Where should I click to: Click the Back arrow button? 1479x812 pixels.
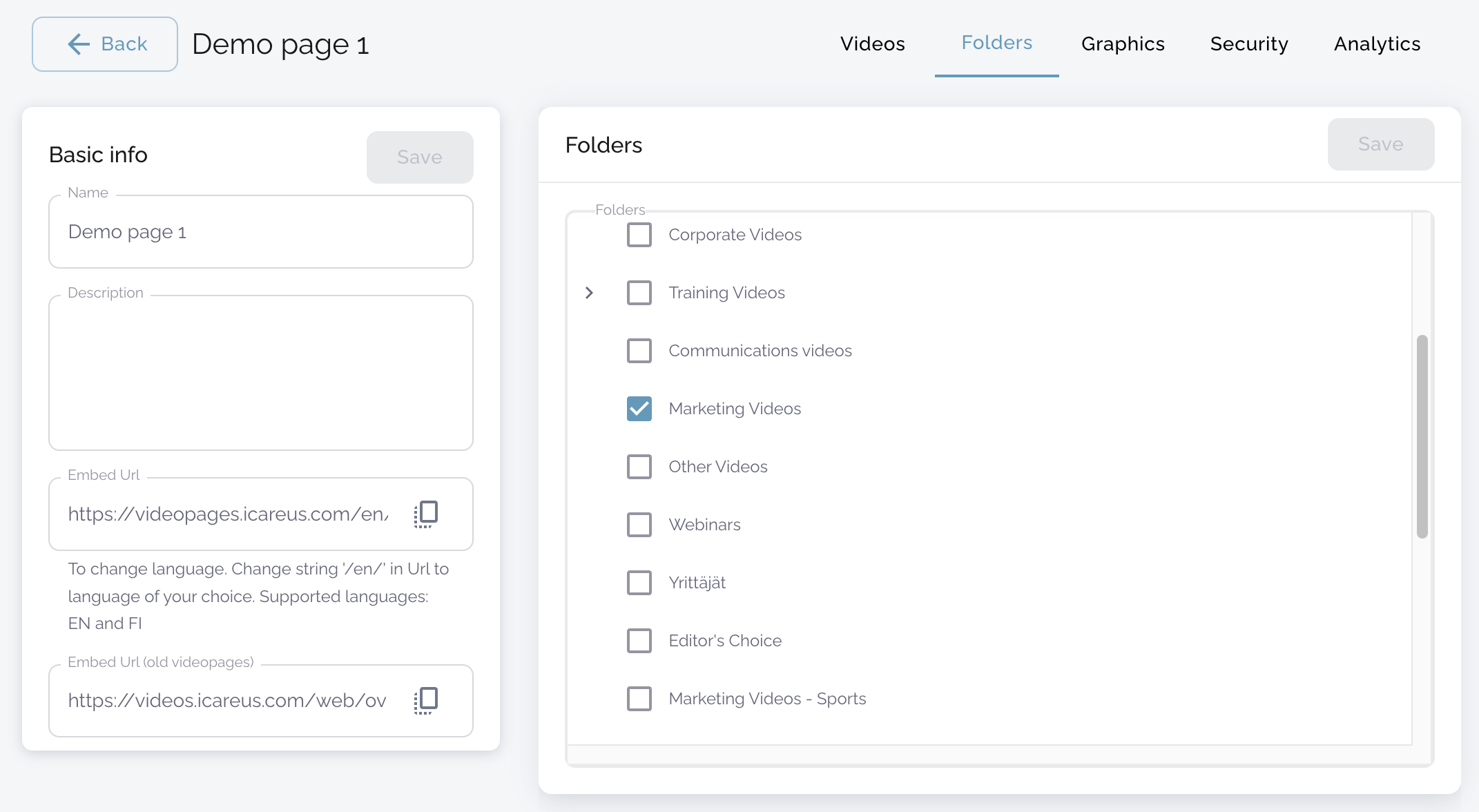tap(105, 44)
